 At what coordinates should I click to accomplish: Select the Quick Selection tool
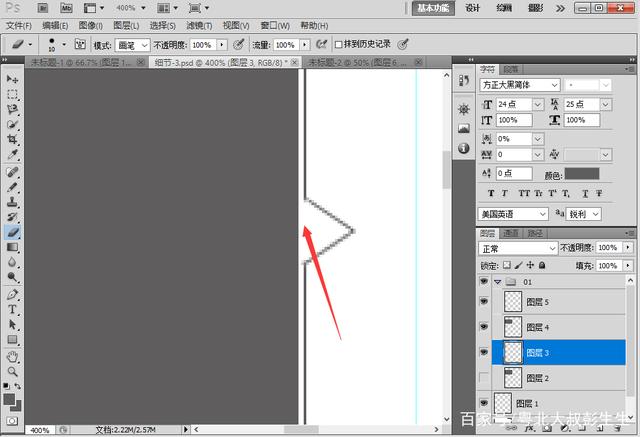12,124
